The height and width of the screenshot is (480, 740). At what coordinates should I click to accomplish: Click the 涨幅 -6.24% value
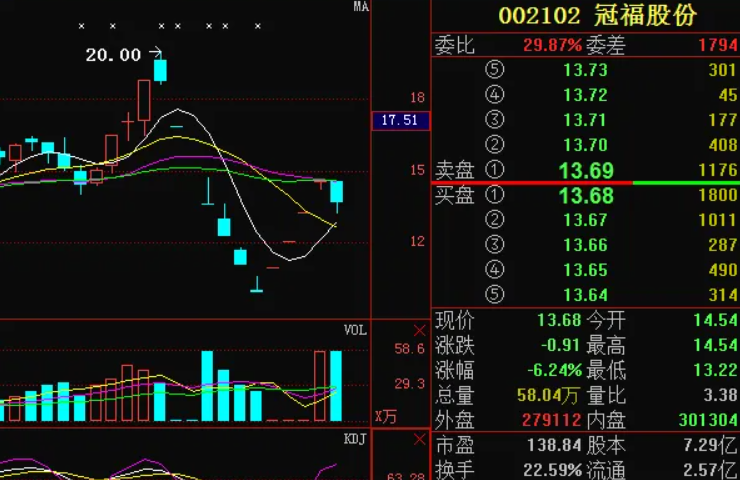pos(555,370)
